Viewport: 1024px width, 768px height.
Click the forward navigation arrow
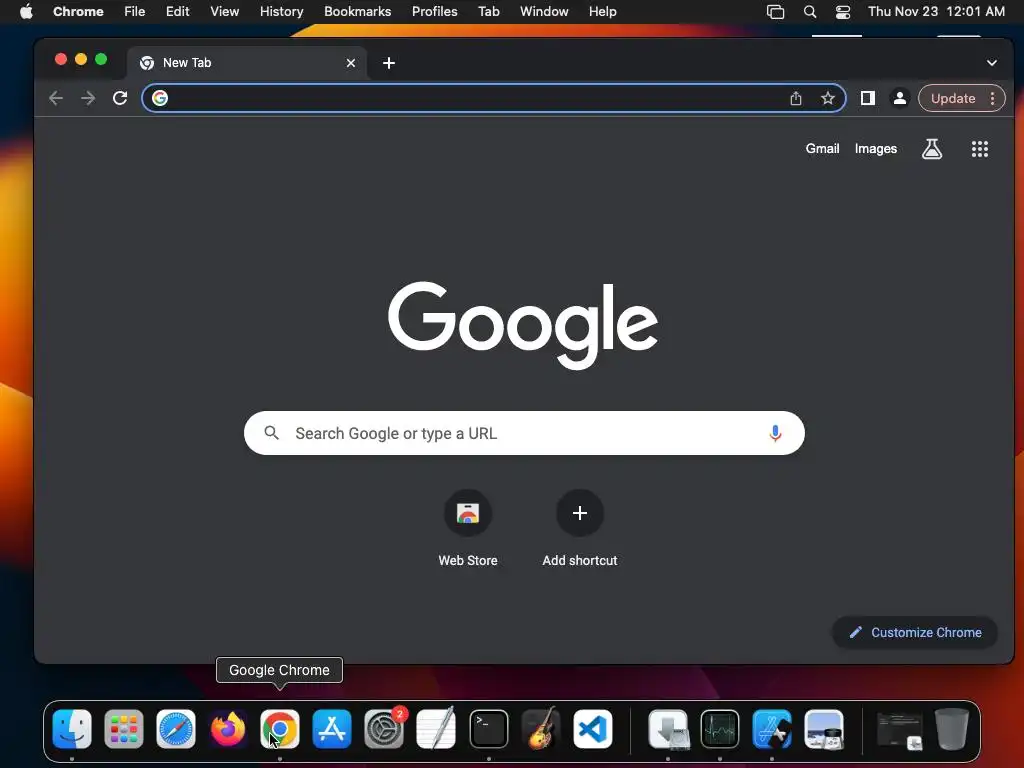click(x=88, y=98)
